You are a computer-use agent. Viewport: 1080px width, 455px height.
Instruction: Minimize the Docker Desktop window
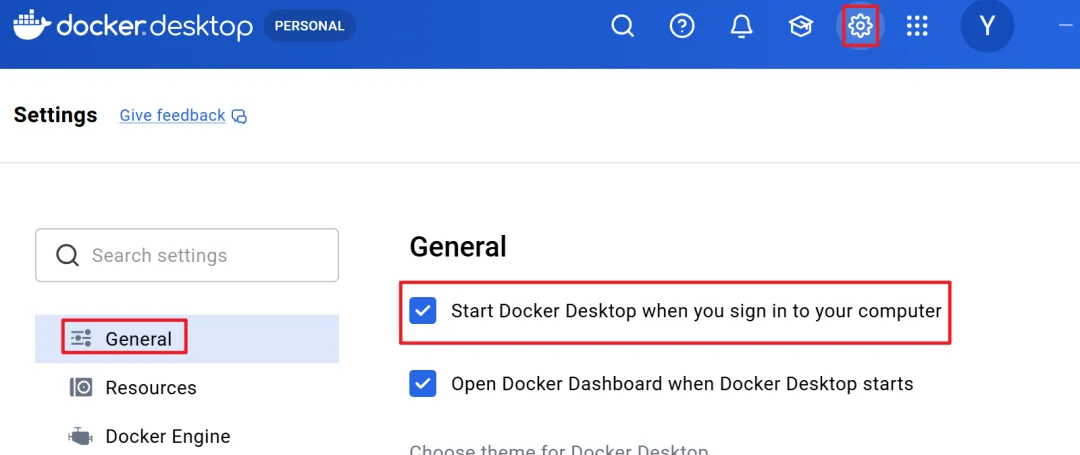click(1066, 26)
